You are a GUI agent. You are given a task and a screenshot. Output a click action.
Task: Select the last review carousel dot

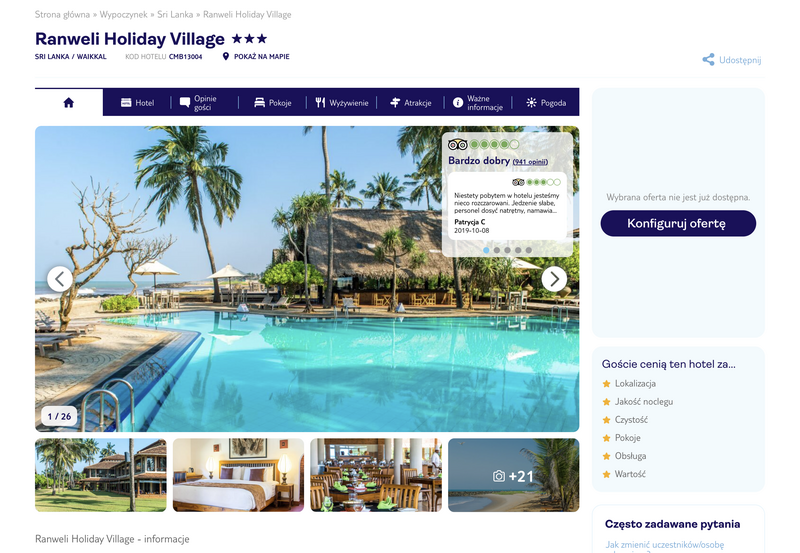(x=529, y=250)
